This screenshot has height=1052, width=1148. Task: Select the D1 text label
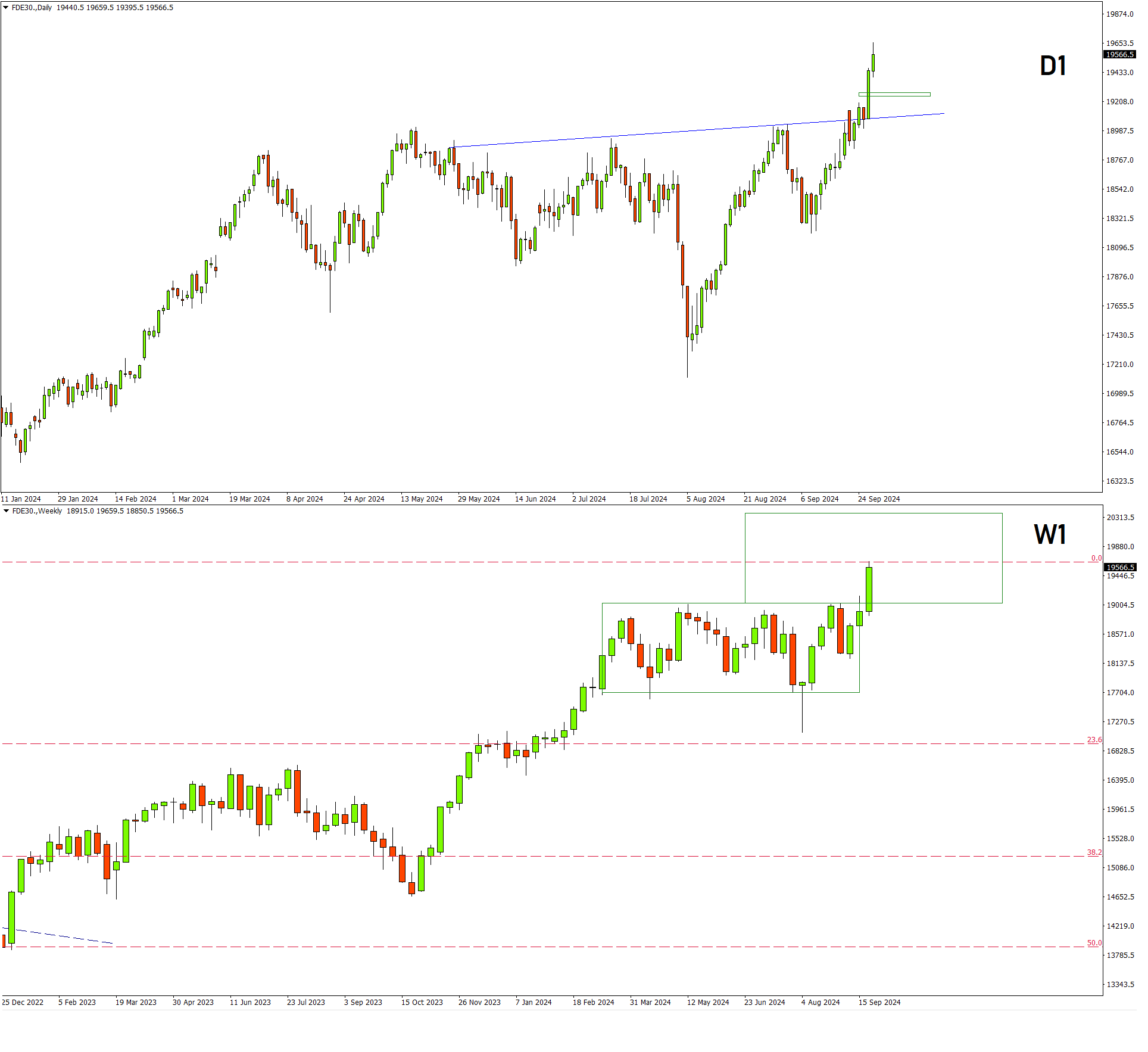(1052, 66)
